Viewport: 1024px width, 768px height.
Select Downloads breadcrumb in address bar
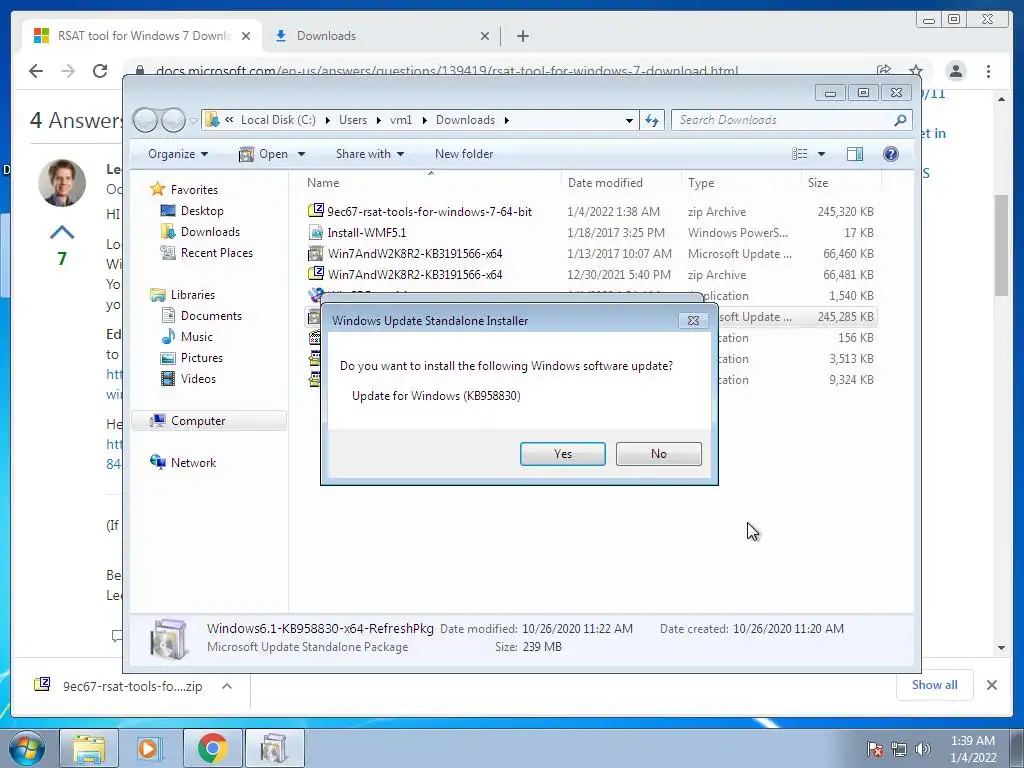(465, 120)
